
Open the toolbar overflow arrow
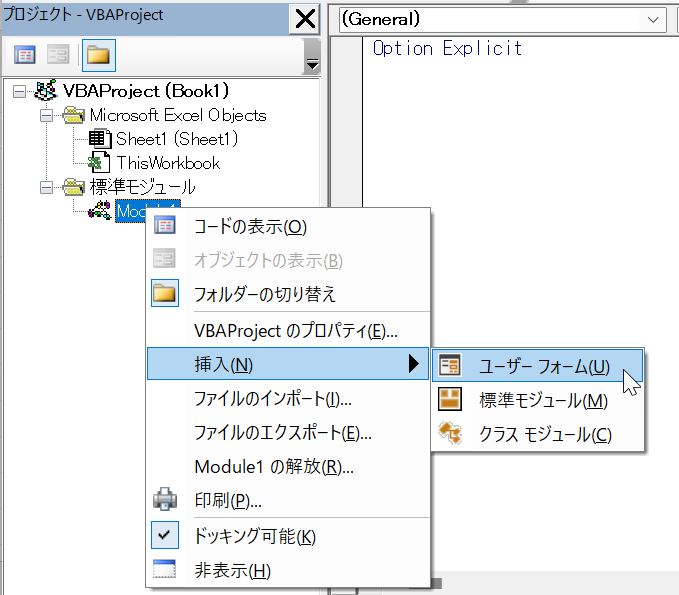pos(312,57)
